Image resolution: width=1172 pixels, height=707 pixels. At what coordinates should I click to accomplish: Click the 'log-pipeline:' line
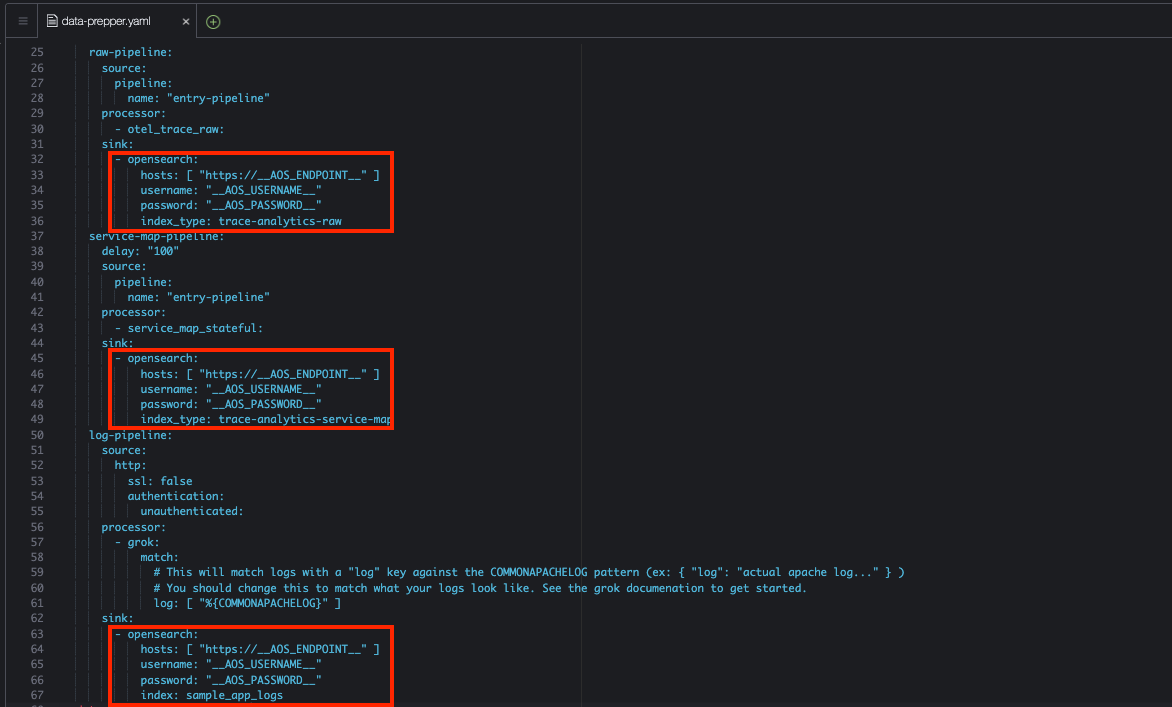(x=130, y=435)
